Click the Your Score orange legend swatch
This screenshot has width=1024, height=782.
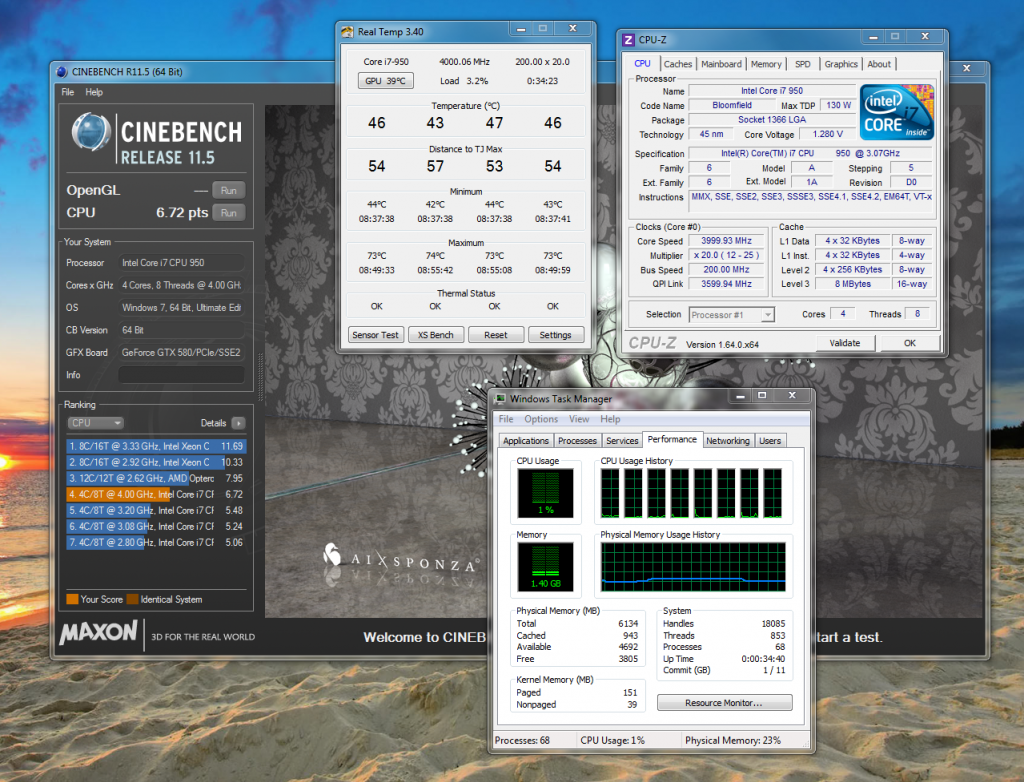pos(72,599)
